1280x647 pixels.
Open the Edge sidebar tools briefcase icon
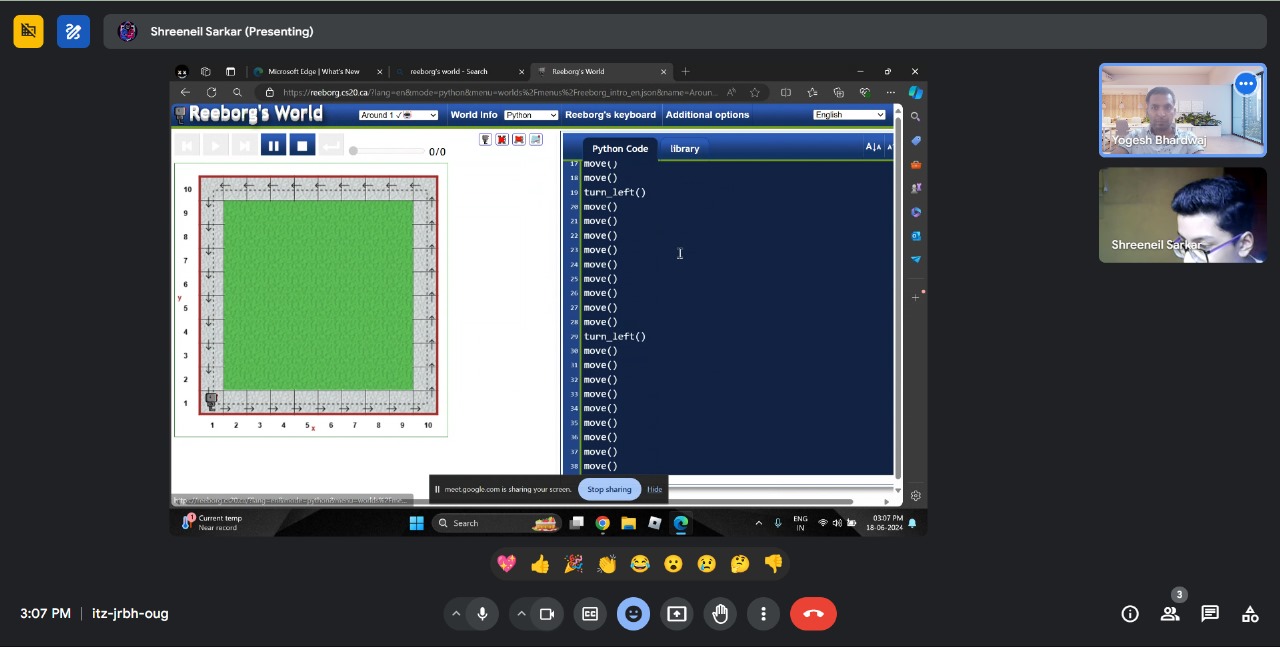coord(915,165)
